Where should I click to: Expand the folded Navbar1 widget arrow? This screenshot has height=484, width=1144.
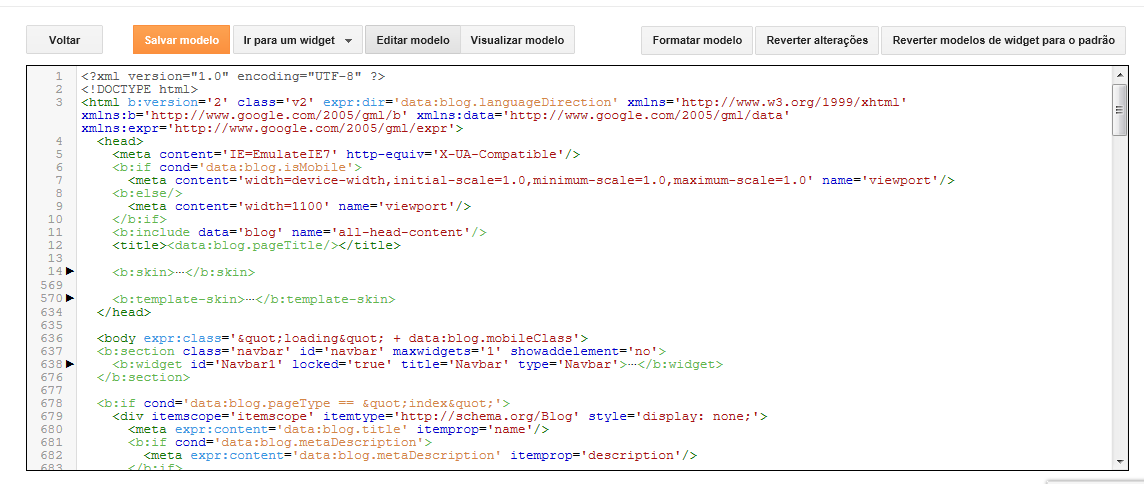click(70, 364)
